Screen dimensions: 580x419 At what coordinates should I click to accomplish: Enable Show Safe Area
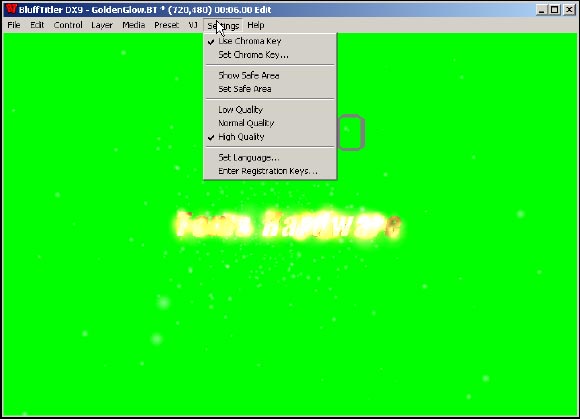pos(270,75)
